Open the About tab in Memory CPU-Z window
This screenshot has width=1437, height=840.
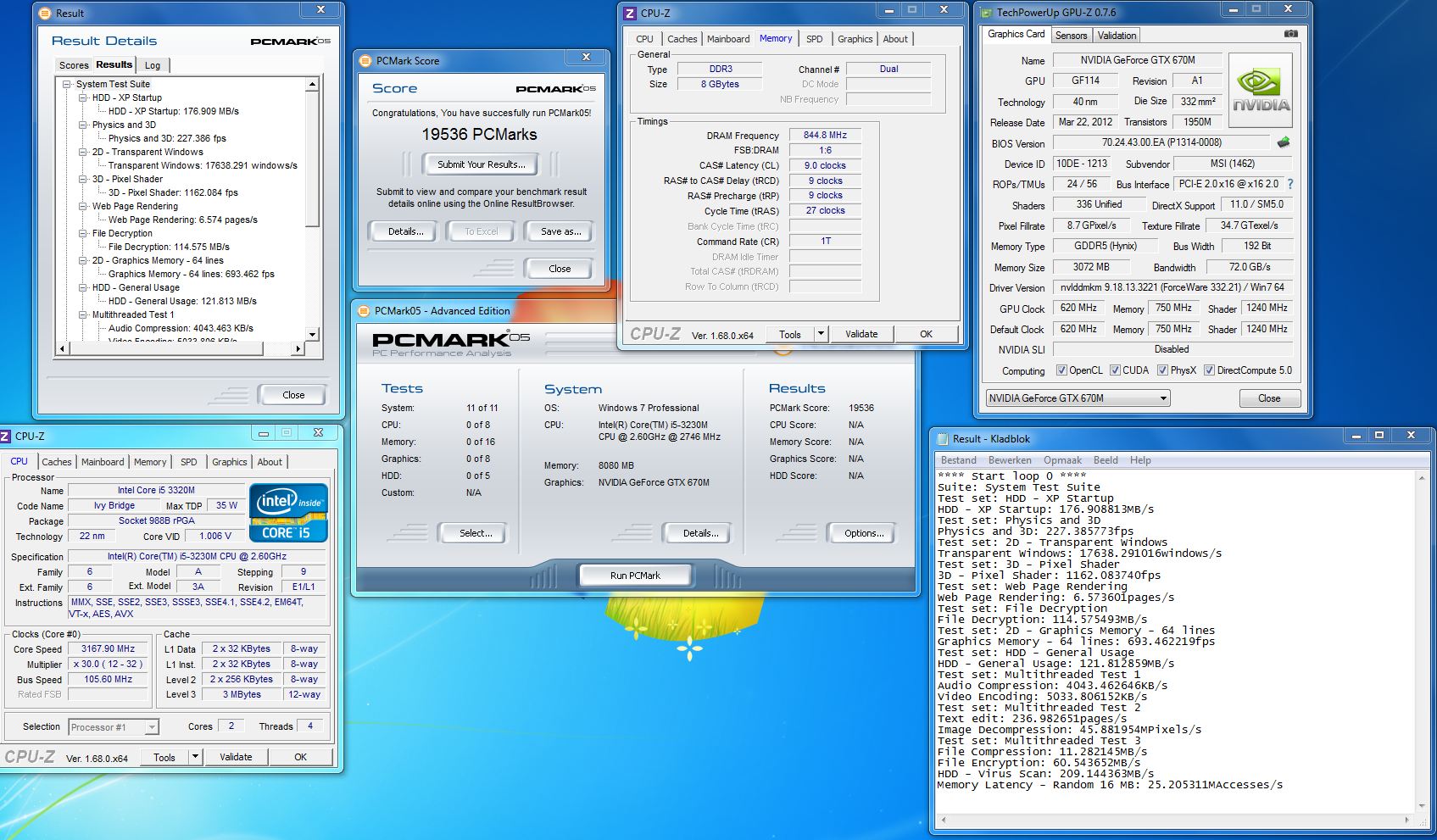click(894, 39)
